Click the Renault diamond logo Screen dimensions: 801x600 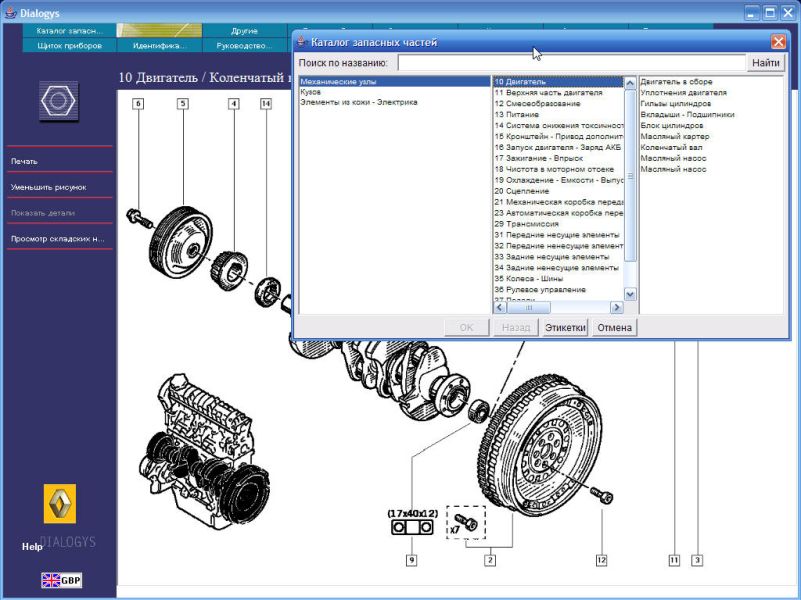tap(60, 504)
